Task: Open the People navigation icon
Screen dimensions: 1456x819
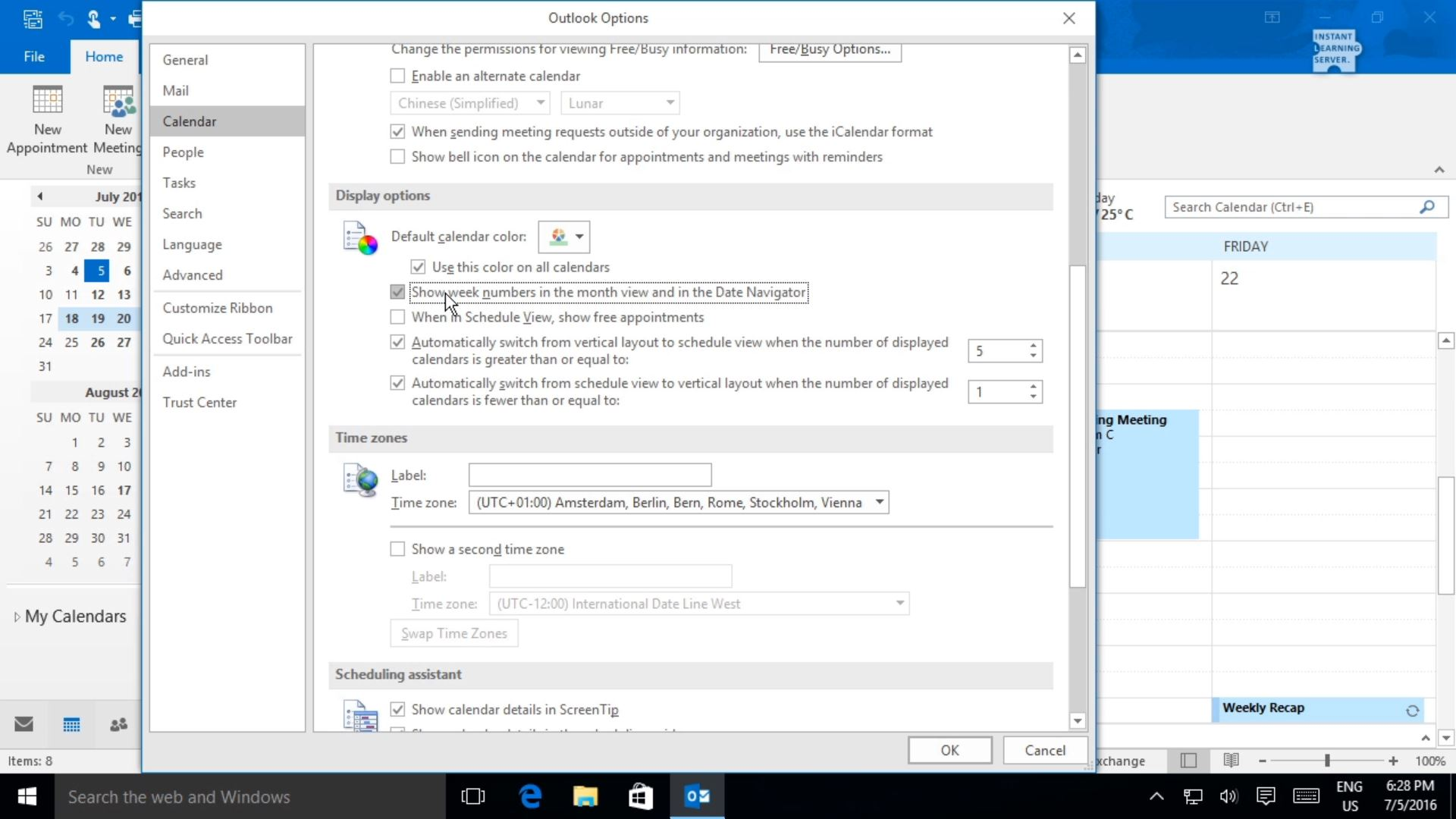Action: click(118, 724)
